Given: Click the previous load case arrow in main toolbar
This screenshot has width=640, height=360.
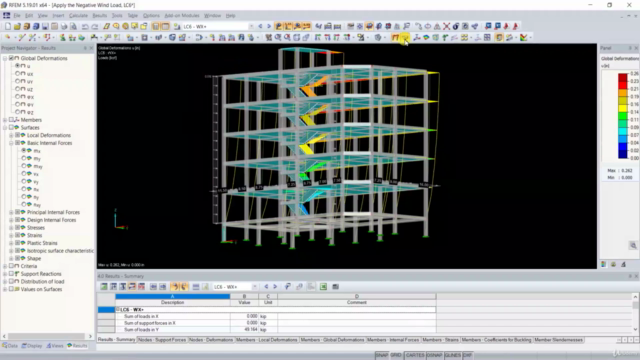Looking at the screenshot, I should point(260,27).
